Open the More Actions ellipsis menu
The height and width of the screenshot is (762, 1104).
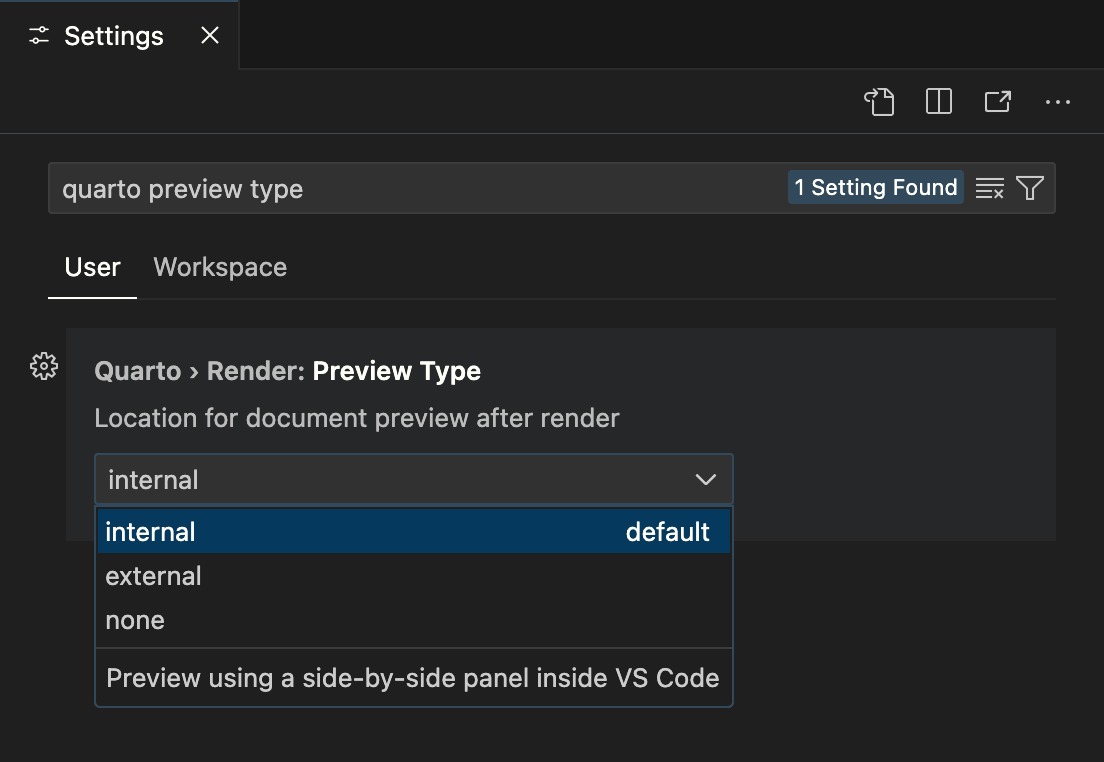coord(1057,101)
